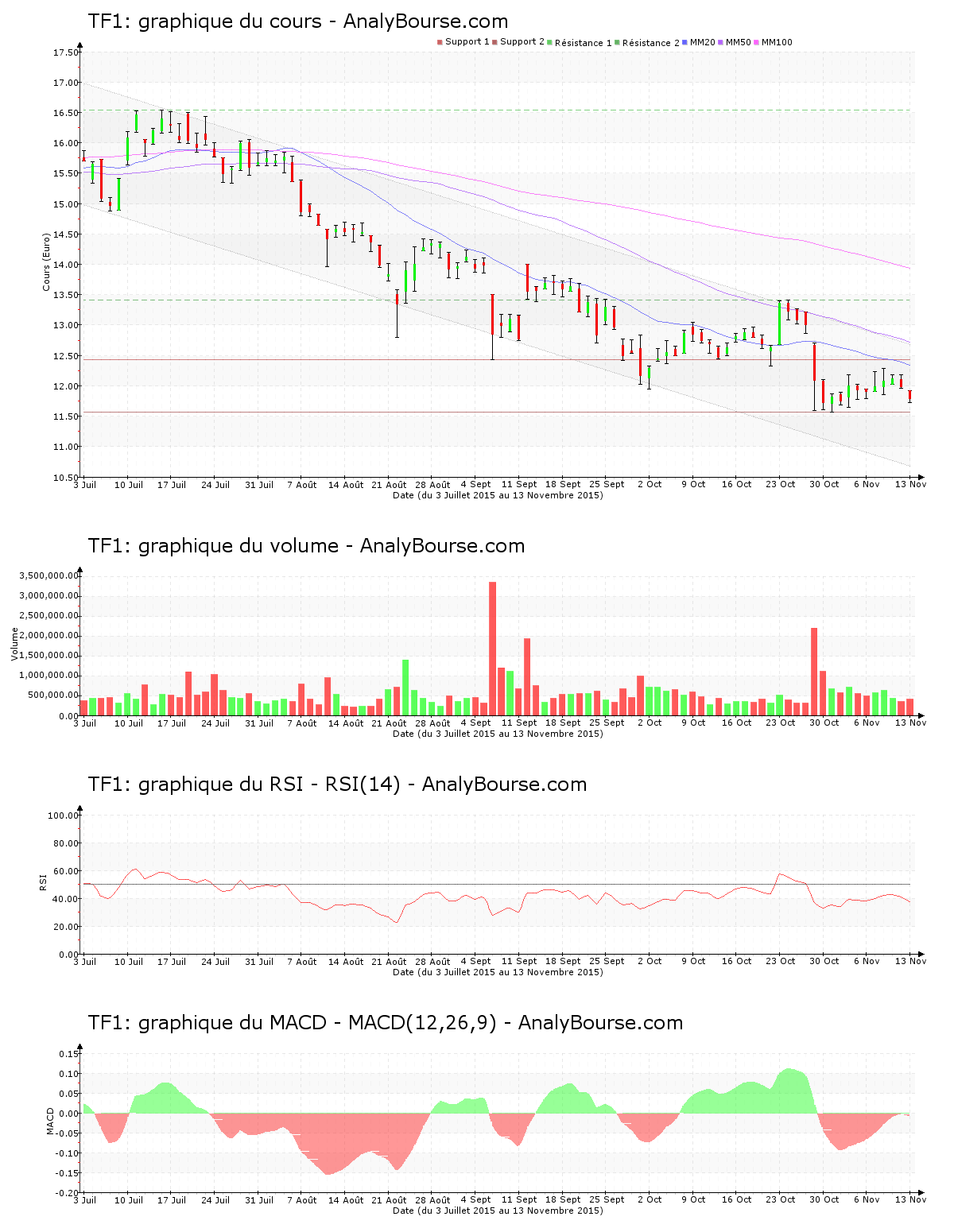
Task: Click the '12.50' value on price axis
Action: coord(65,357)
